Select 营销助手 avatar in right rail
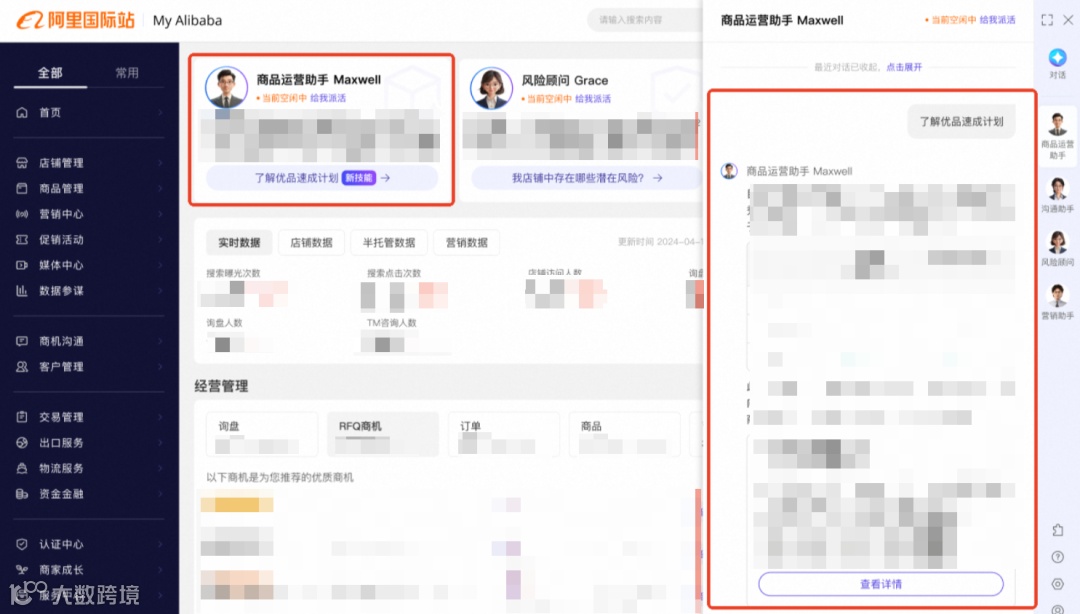Image resolution: width=1080 pixels, height=614 pixels. 1057,295
